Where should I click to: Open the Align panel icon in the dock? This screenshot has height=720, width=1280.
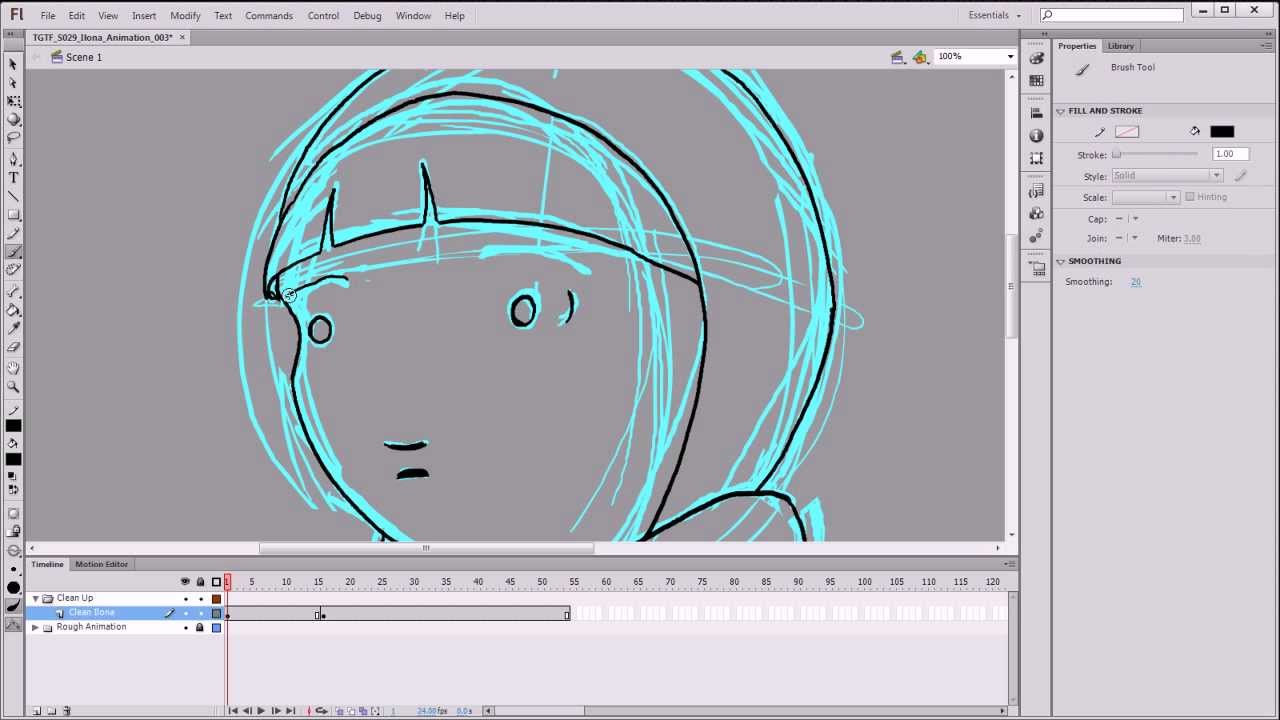tap(1036, 113)
